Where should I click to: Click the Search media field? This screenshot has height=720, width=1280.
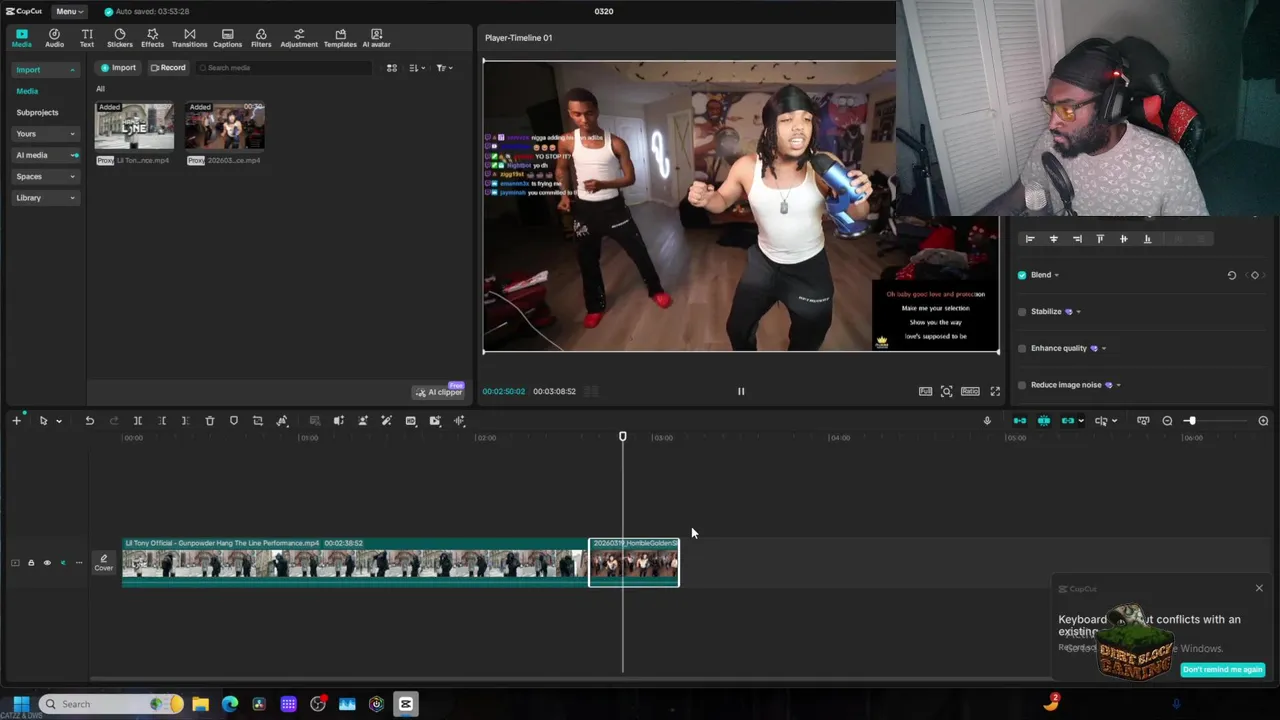click(283, 68)
